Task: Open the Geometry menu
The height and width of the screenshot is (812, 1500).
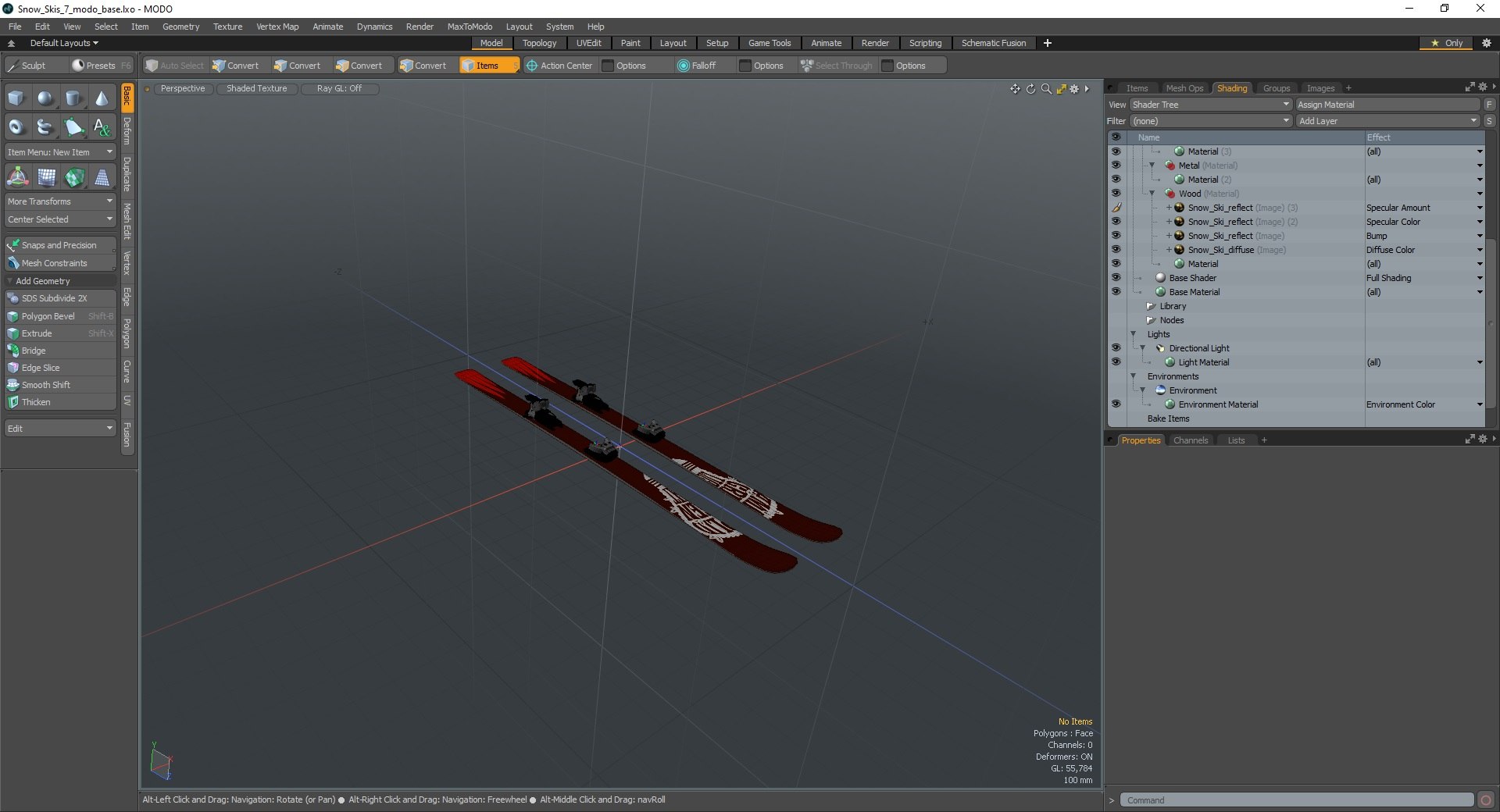Action: coord(180,27)
